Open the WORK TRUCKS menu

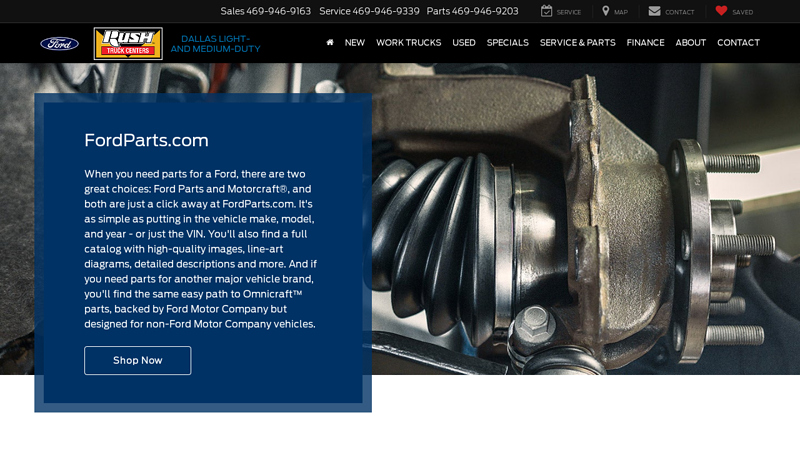coord(409,43)
